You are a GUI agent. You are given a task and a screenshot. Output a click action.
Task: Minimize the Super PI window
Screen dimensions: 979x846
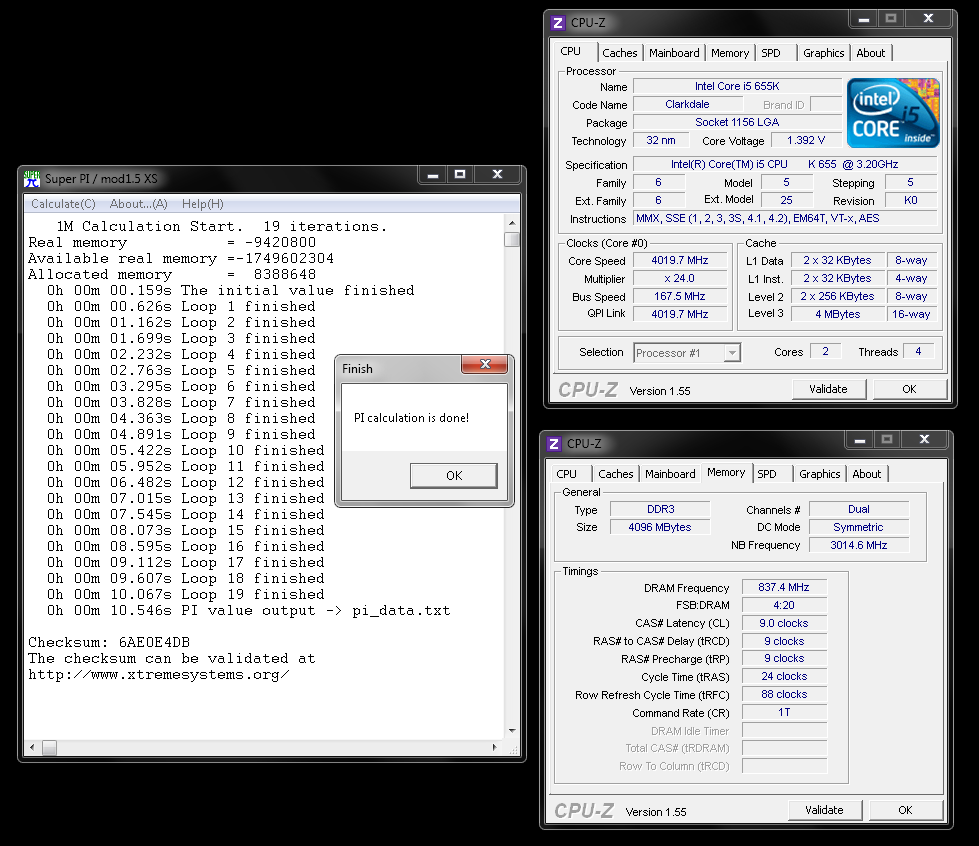point(432,175)
